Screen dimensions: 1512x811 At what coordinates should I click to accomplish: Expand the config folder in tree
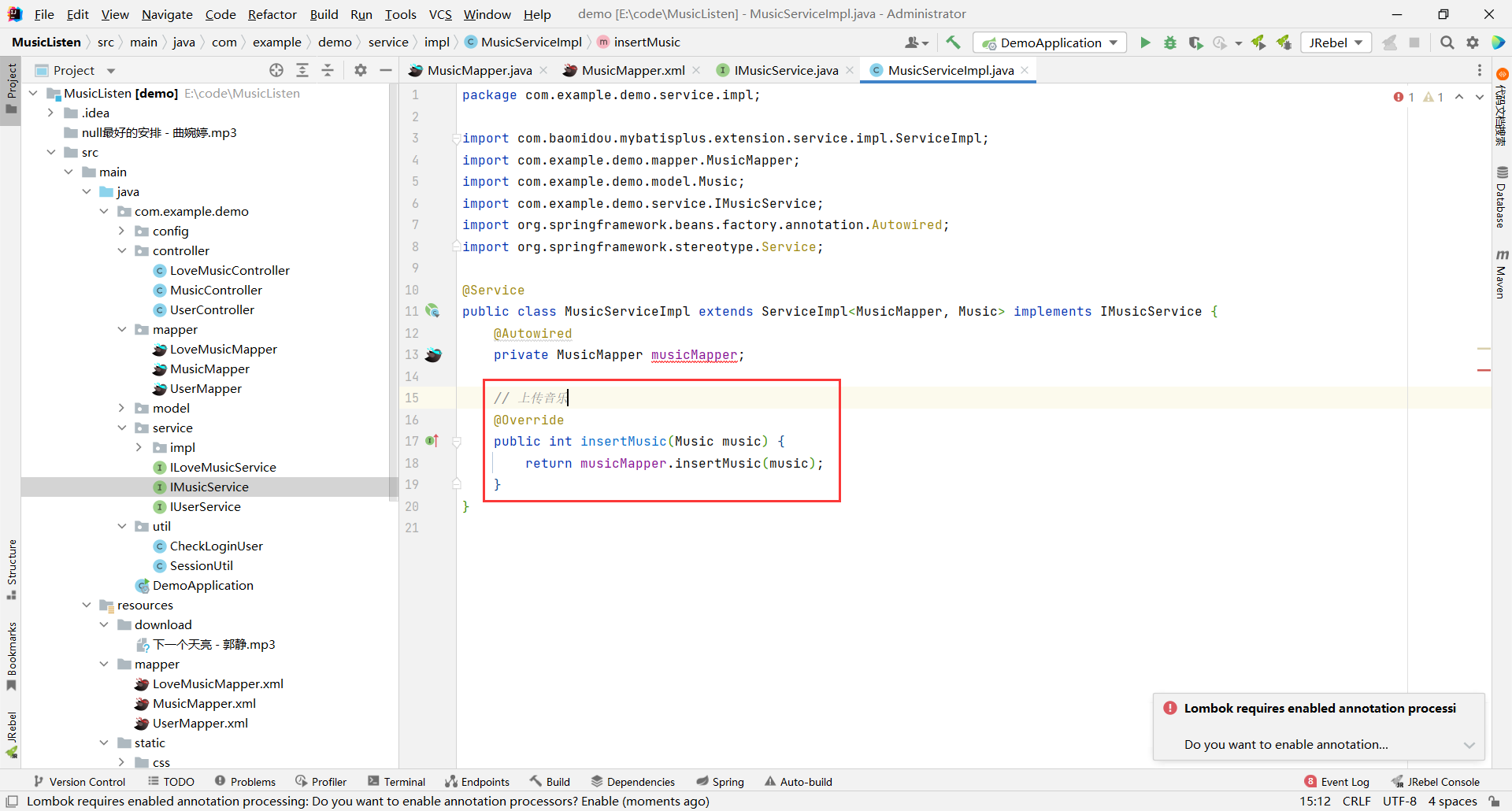pyautogui.click(x=121, y=231)
